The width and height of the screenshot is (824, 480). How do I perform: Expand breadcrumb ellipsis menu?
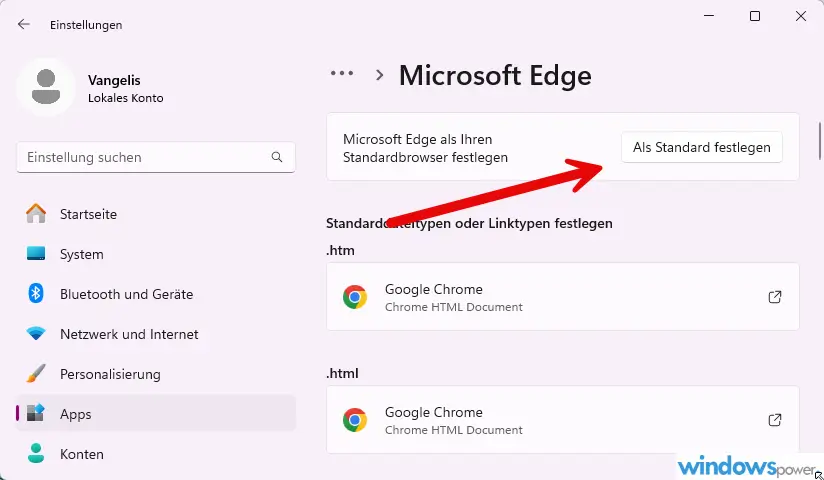pos(342,73)
